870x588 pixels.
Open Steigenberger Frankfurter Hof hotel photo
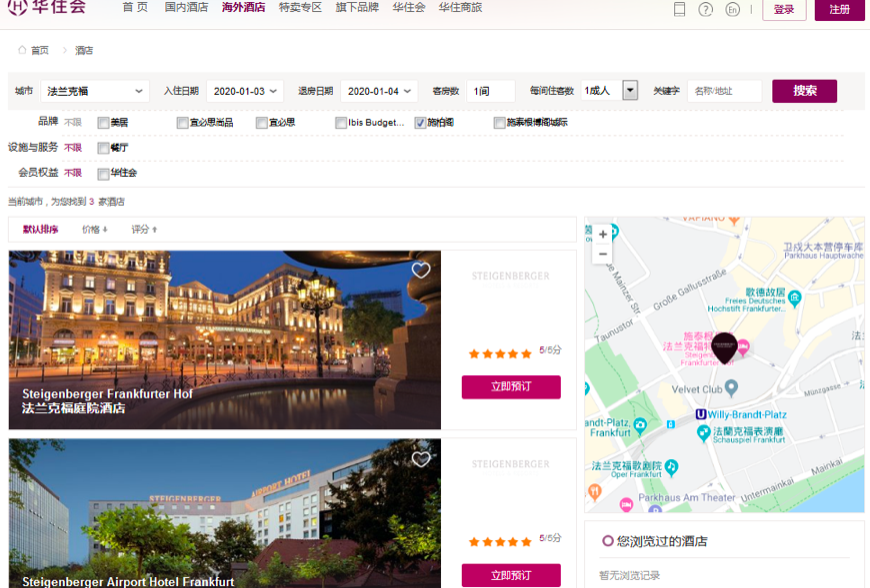point(225,340)
